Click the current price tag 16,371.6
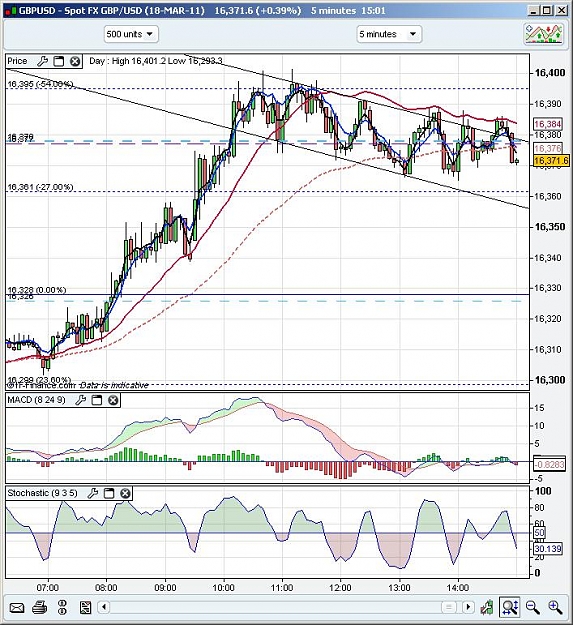 pyautogui.click(x=551, y=161)
